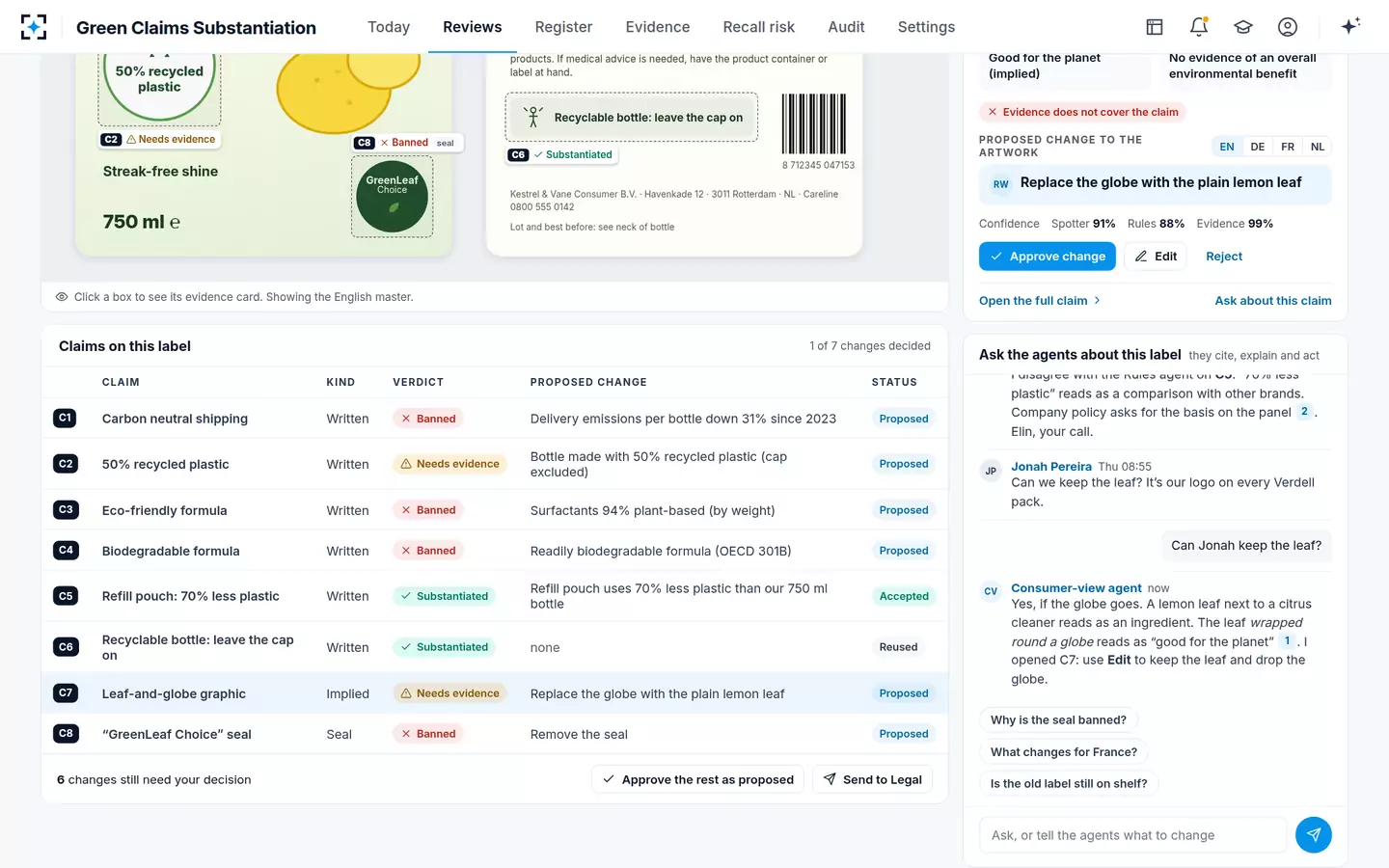Ask why the seal is banned
Viewport: 1389px width, 868px height.
pos(1058,720)
